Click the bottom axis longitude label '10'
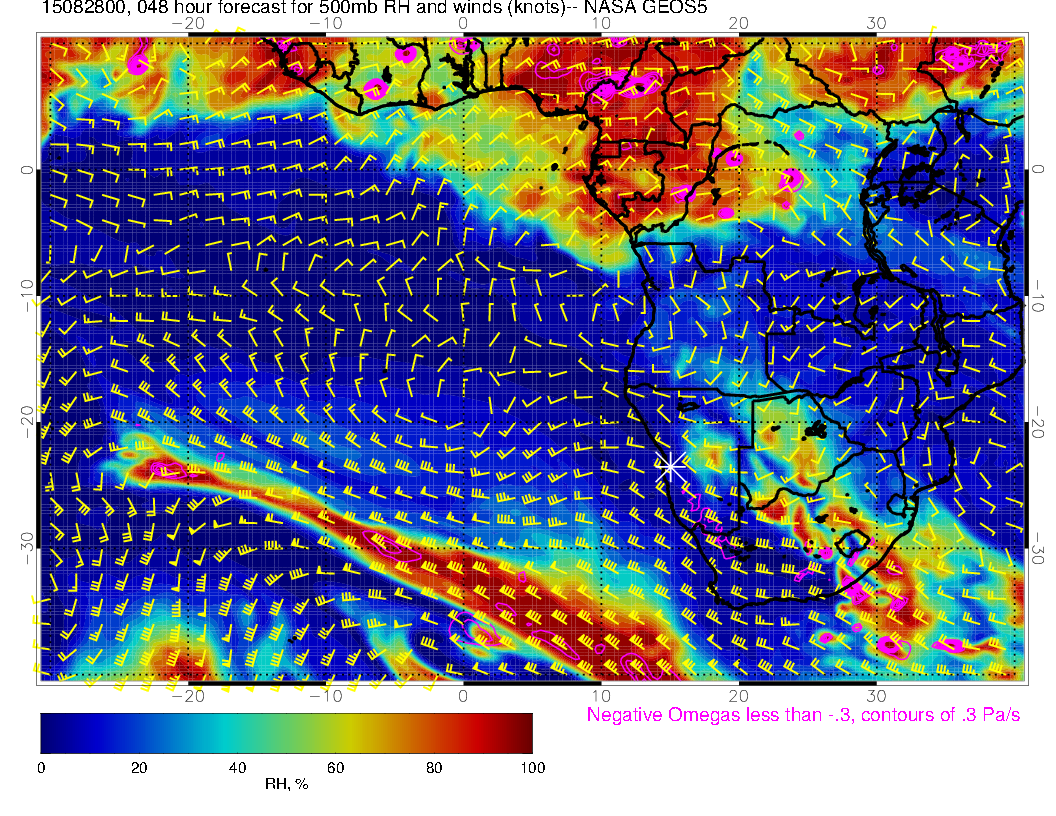Screen dimensions: 1056x816 (601, 695)
